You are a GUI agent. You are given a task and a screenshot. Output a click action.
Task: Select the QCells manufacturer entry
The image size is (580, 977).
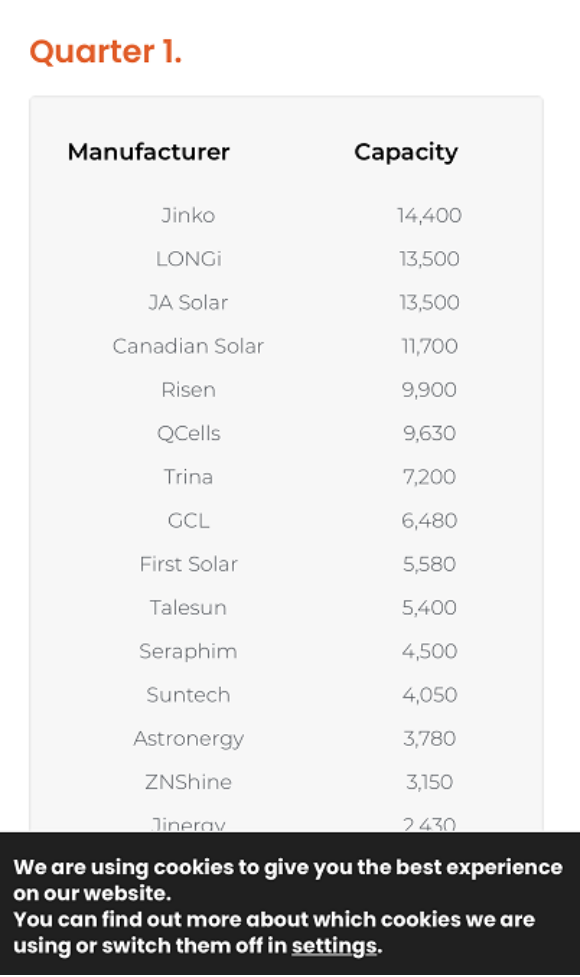189,433
